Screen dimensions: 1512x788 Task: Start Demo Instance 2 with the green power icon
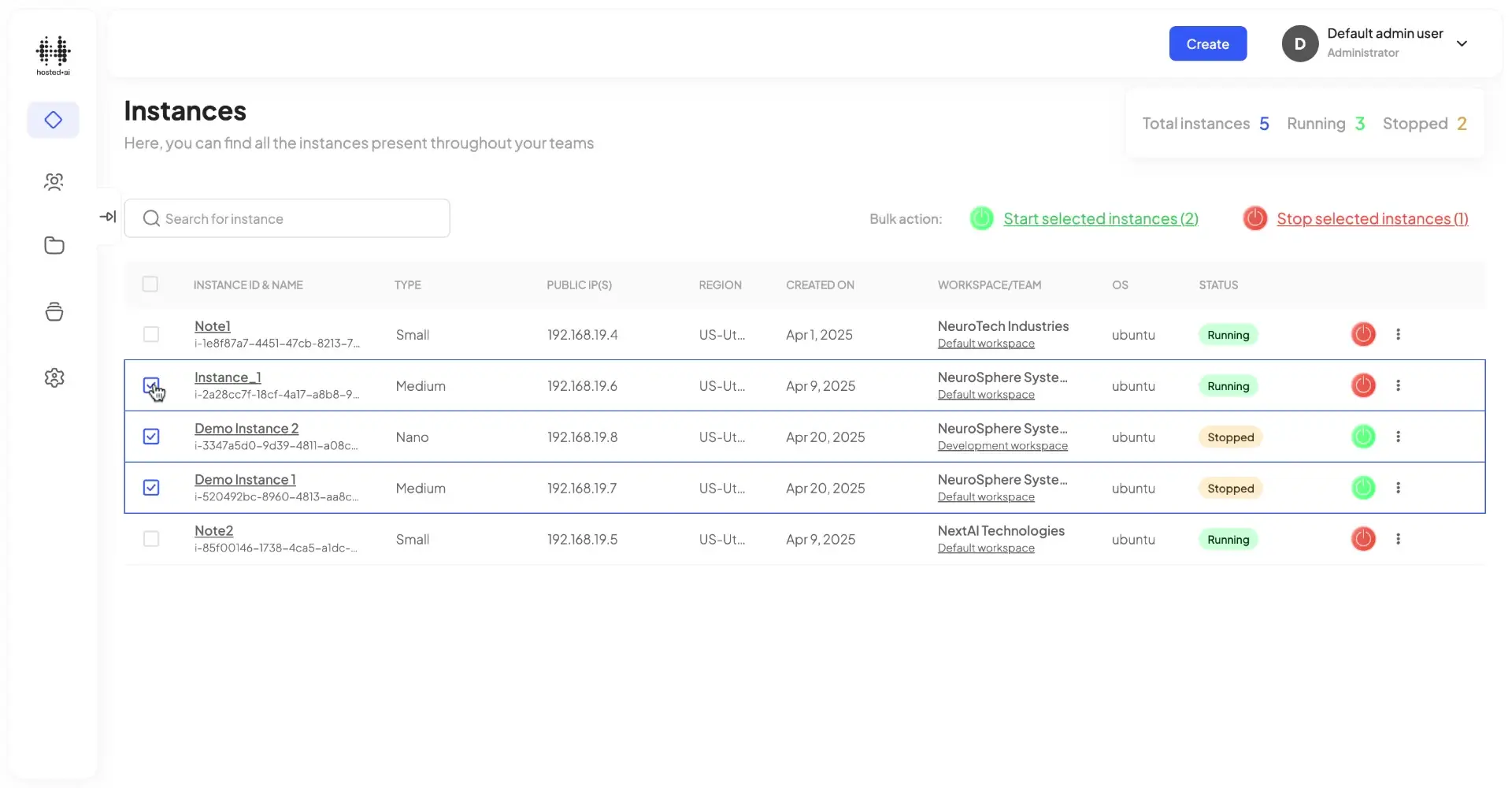pos(1363,436)
